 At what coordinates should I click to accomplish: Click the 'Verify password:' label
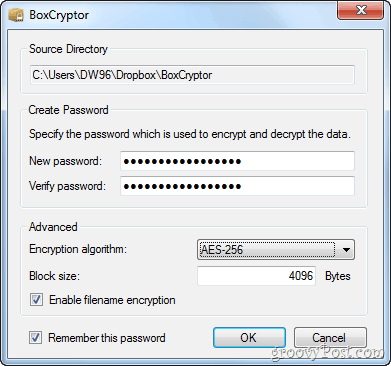67,186
